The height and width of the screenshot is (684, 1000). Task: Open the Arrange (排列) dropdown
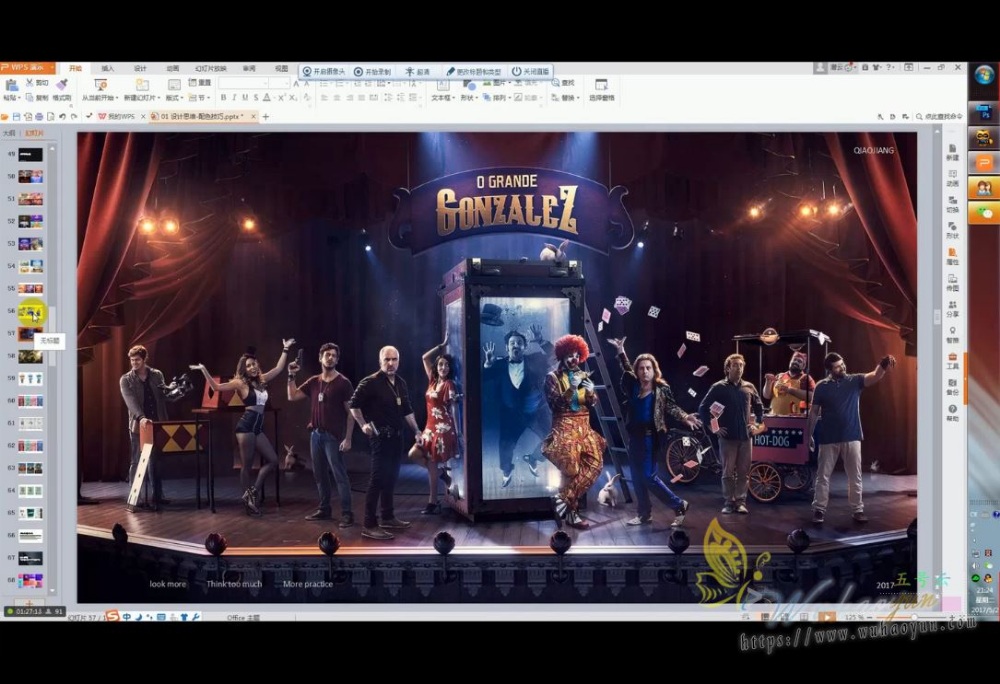point(495,98)
